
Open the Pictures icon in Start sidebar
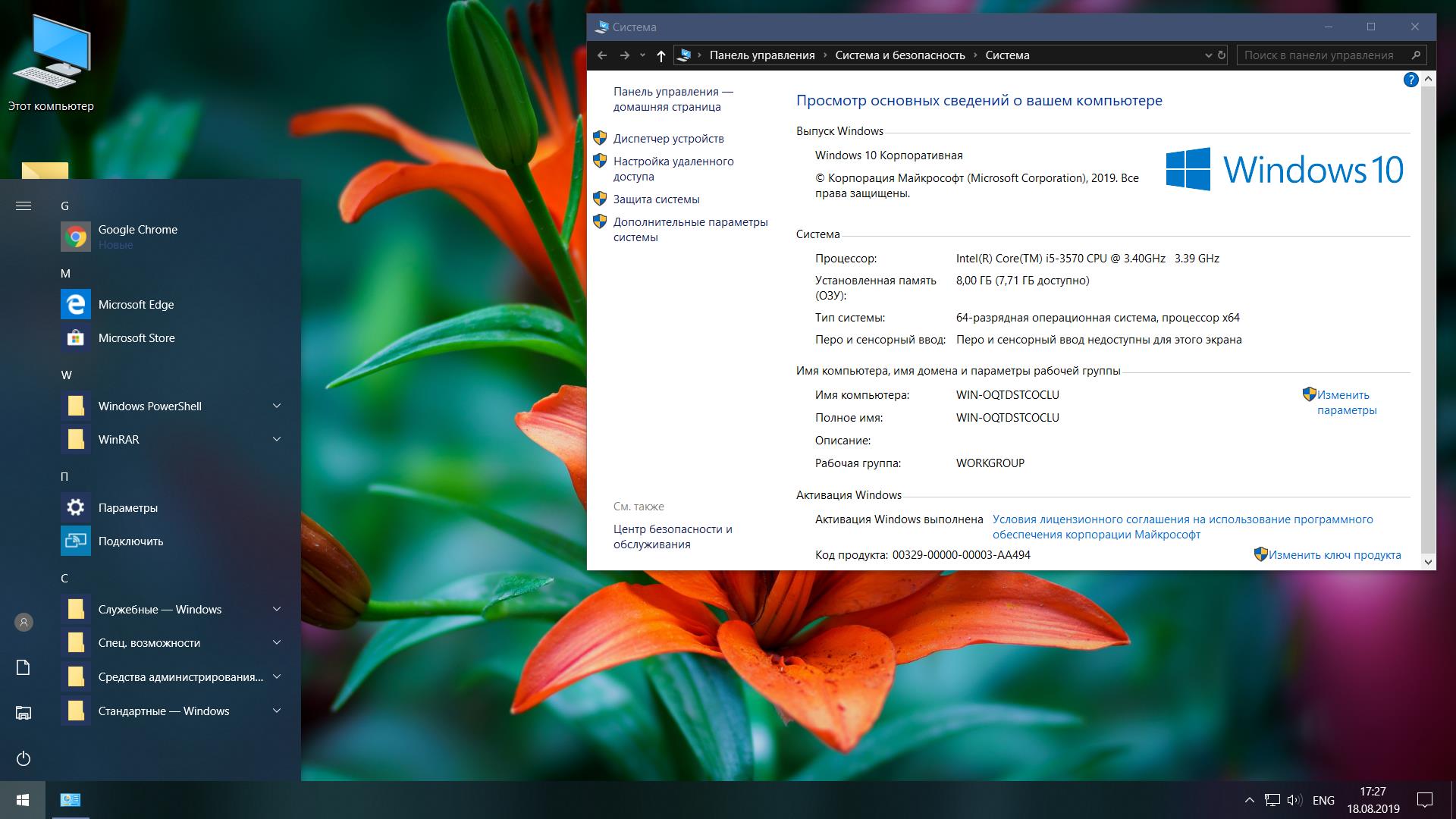24,713
